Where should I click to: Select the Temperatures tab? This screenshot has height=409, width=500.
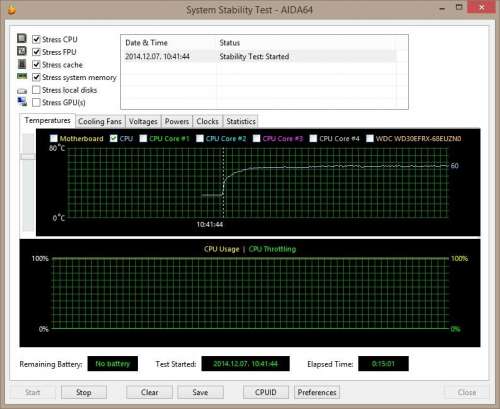click(x=47, y=120)
